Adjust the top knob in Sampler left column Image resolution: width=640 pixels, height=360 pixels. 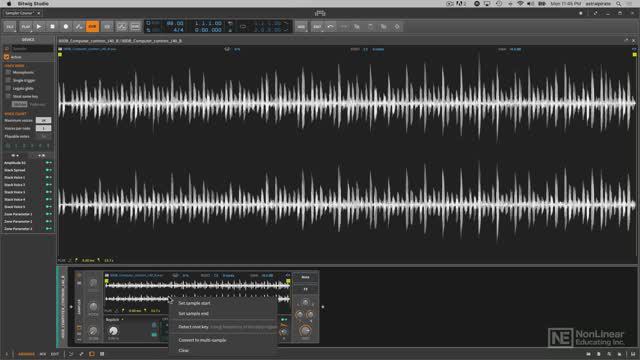coord(93,283)
